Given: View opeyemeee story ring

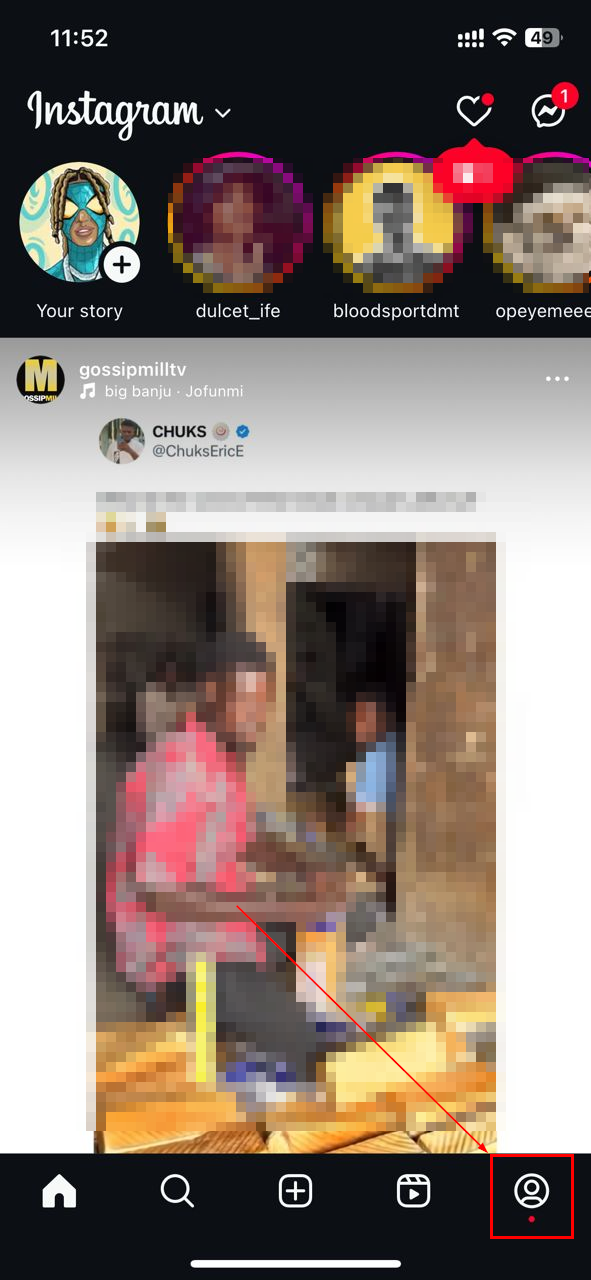Looking at the screenshot, I should click(538, 223).
